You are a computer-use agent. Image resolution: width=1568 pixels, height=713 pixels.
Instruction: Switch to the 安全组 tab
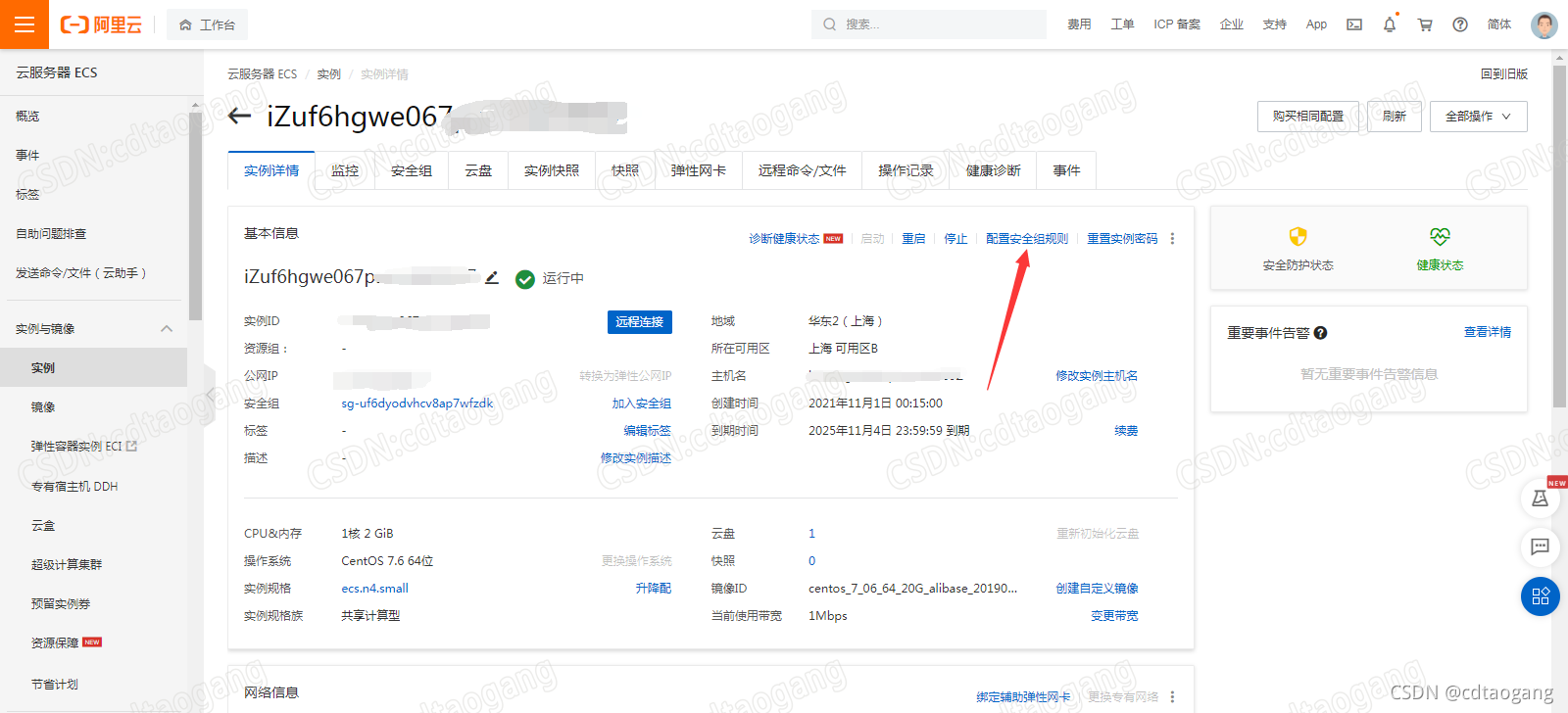412,170
